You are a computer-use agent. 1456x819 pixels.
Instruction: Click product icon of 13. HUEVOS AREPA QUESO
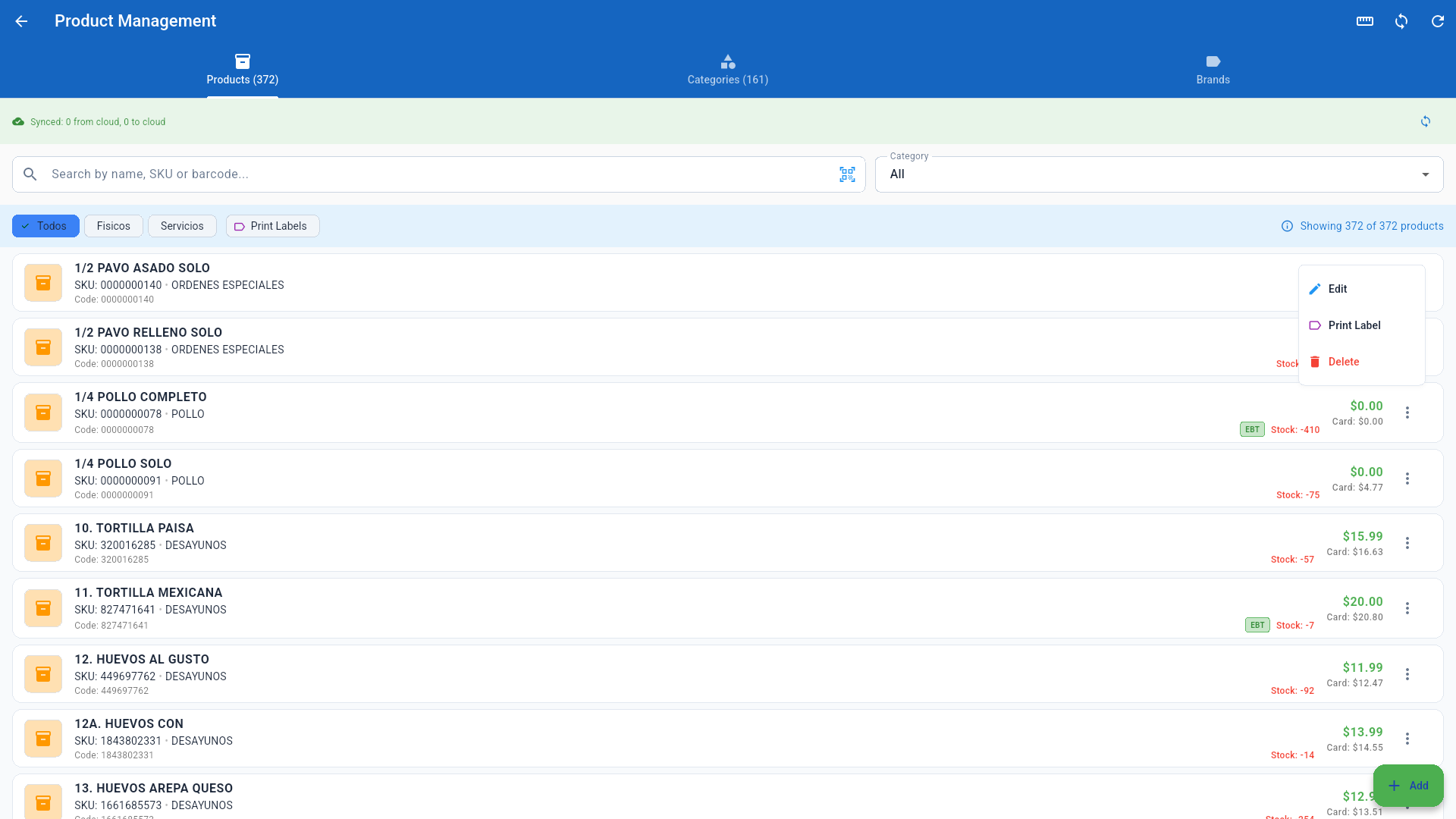pyautogui.click(x=43, y=802)
